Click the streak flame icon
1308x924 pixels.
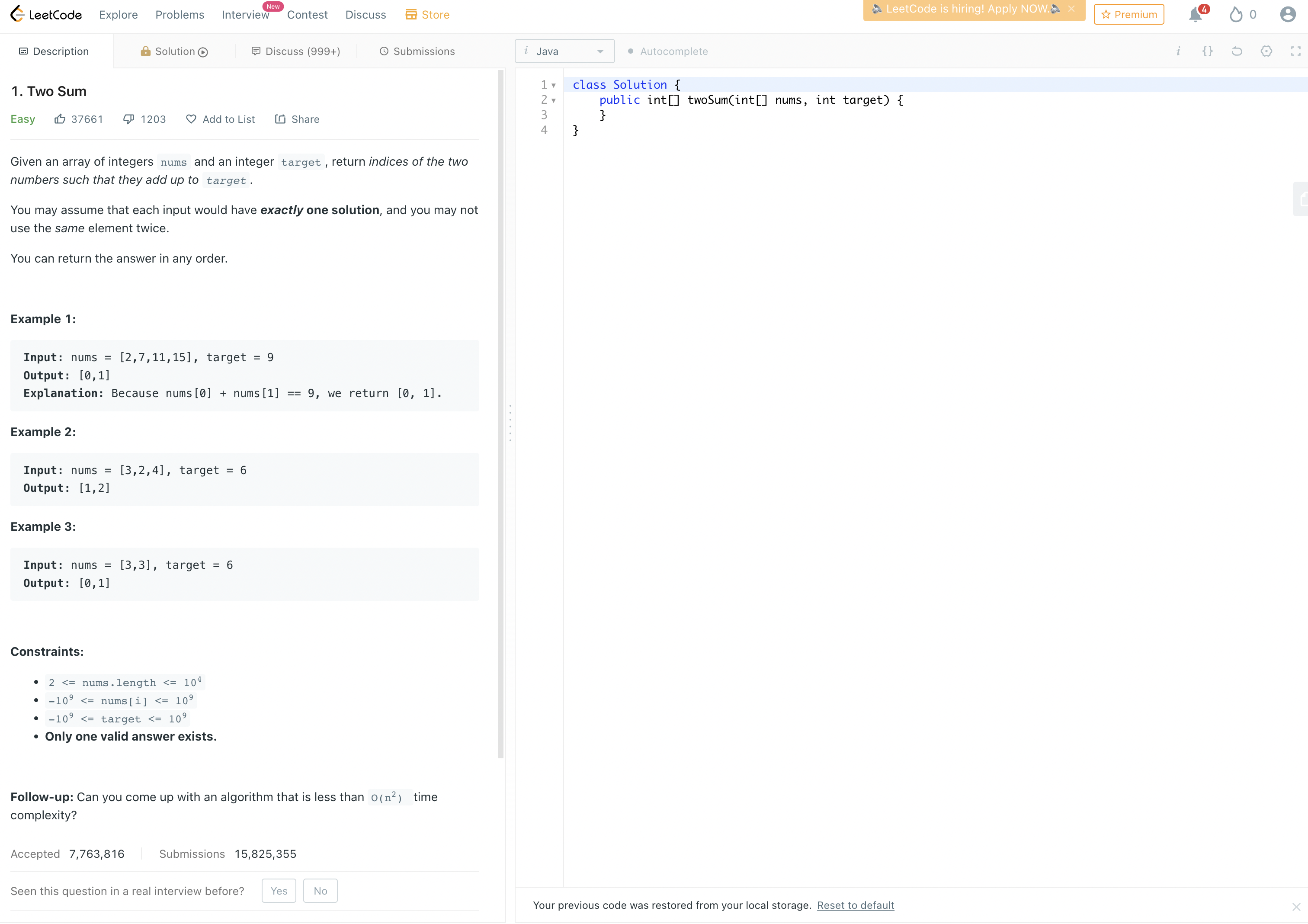[1235, 15]
